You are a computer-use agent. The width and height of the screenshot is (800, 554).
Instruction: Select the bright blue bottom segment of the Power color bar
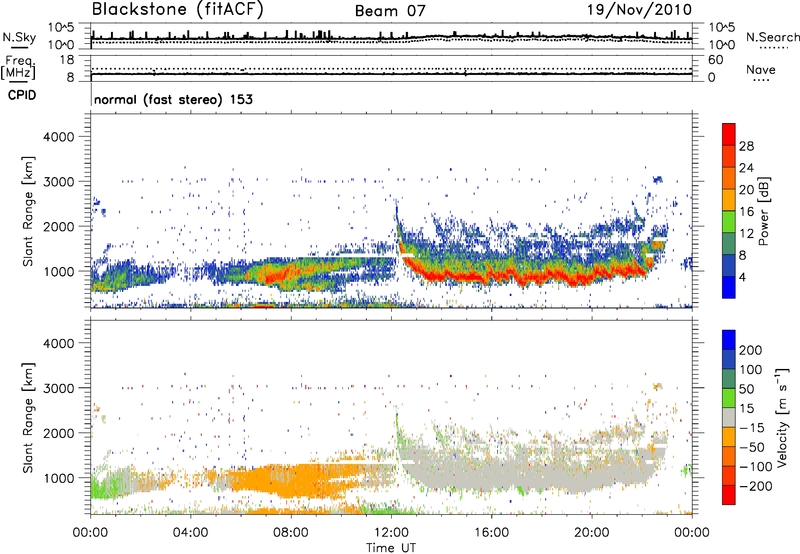(x=729, y=287)
